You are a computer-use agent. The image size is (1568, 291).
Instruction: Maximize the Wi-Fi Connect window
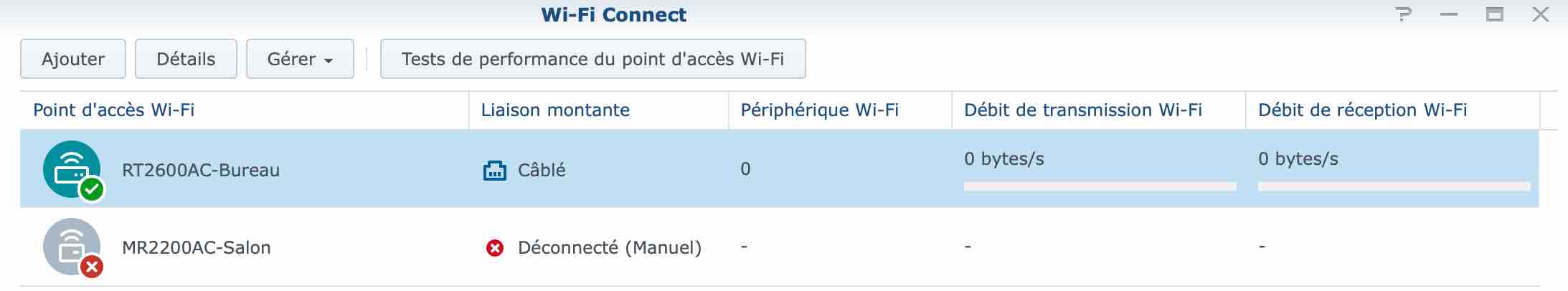pos(1495,14)
